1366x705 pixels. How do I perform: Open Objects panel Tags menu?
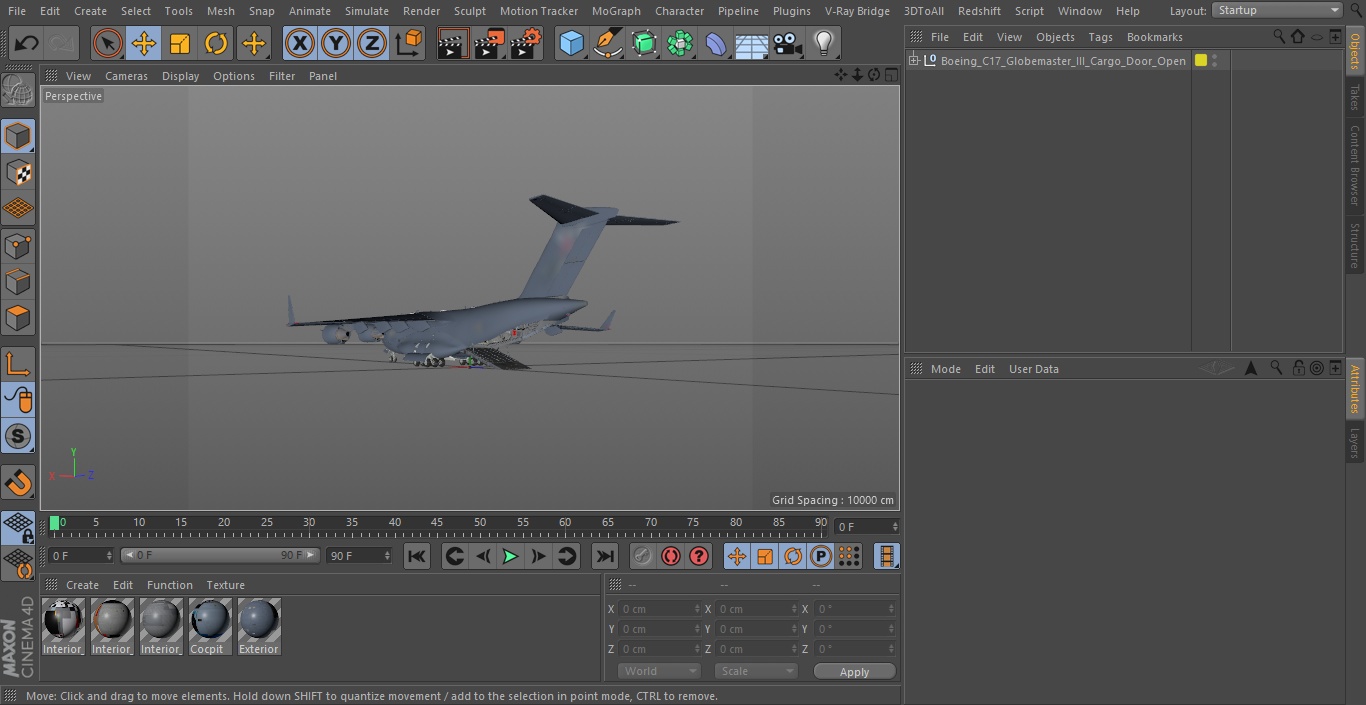pyautogui.click(x=1100, y=37)
